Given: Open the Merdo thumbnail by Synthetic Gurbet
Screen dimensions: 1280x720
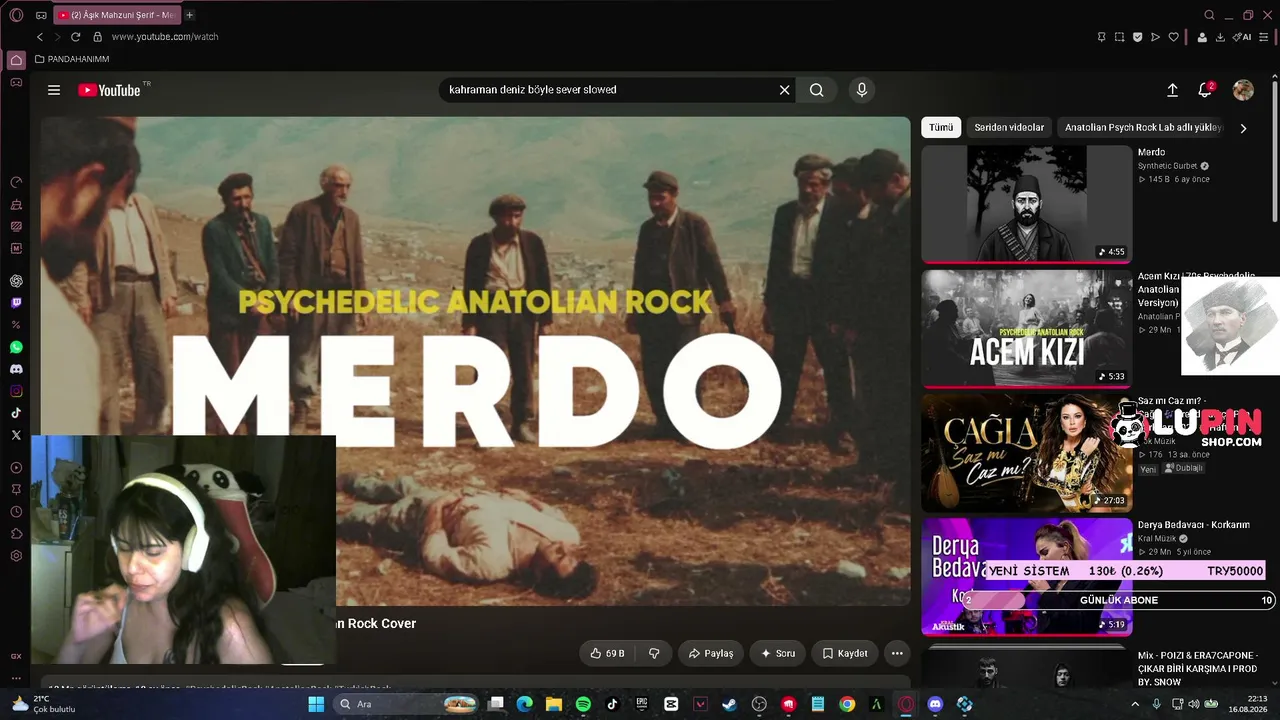Looking at the screenshot, I should click(1027, 204).
